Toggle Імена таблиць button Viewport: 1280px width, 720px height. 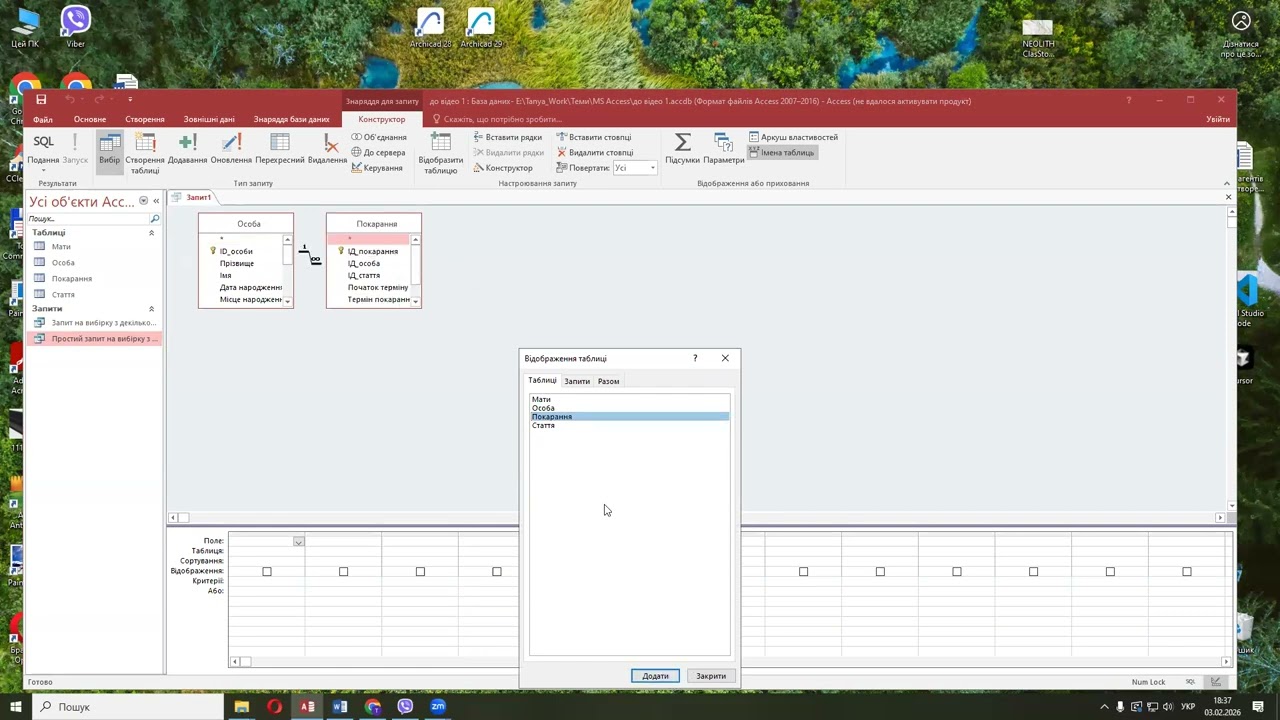pos(782,152)
